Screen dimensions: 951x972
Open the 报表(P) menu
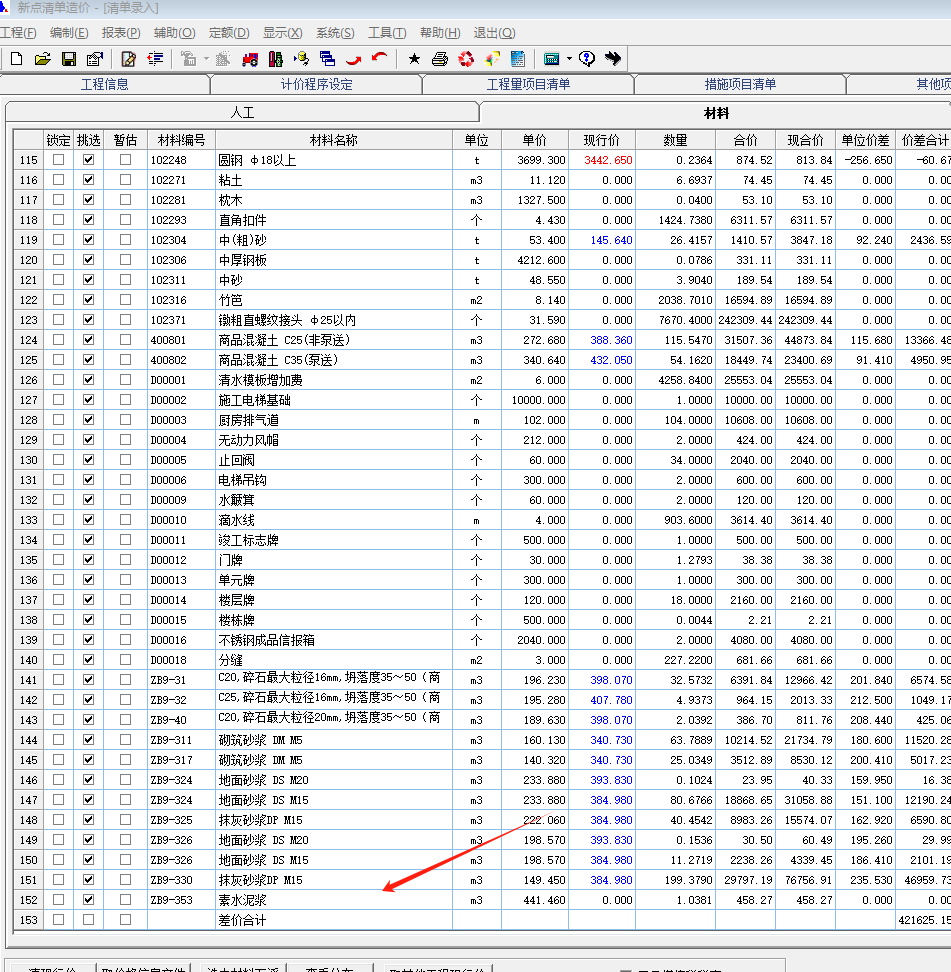pos(121,33)
